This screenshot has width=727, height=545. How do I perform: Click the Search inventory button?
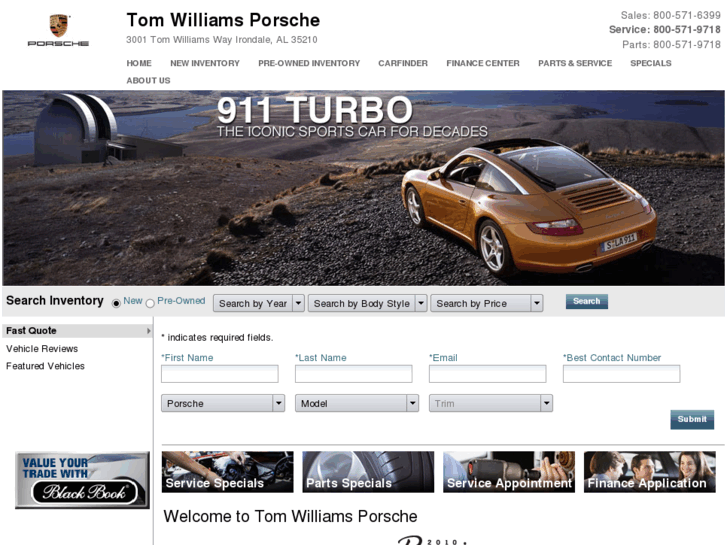pyautogui.click(x=587, y=301)
